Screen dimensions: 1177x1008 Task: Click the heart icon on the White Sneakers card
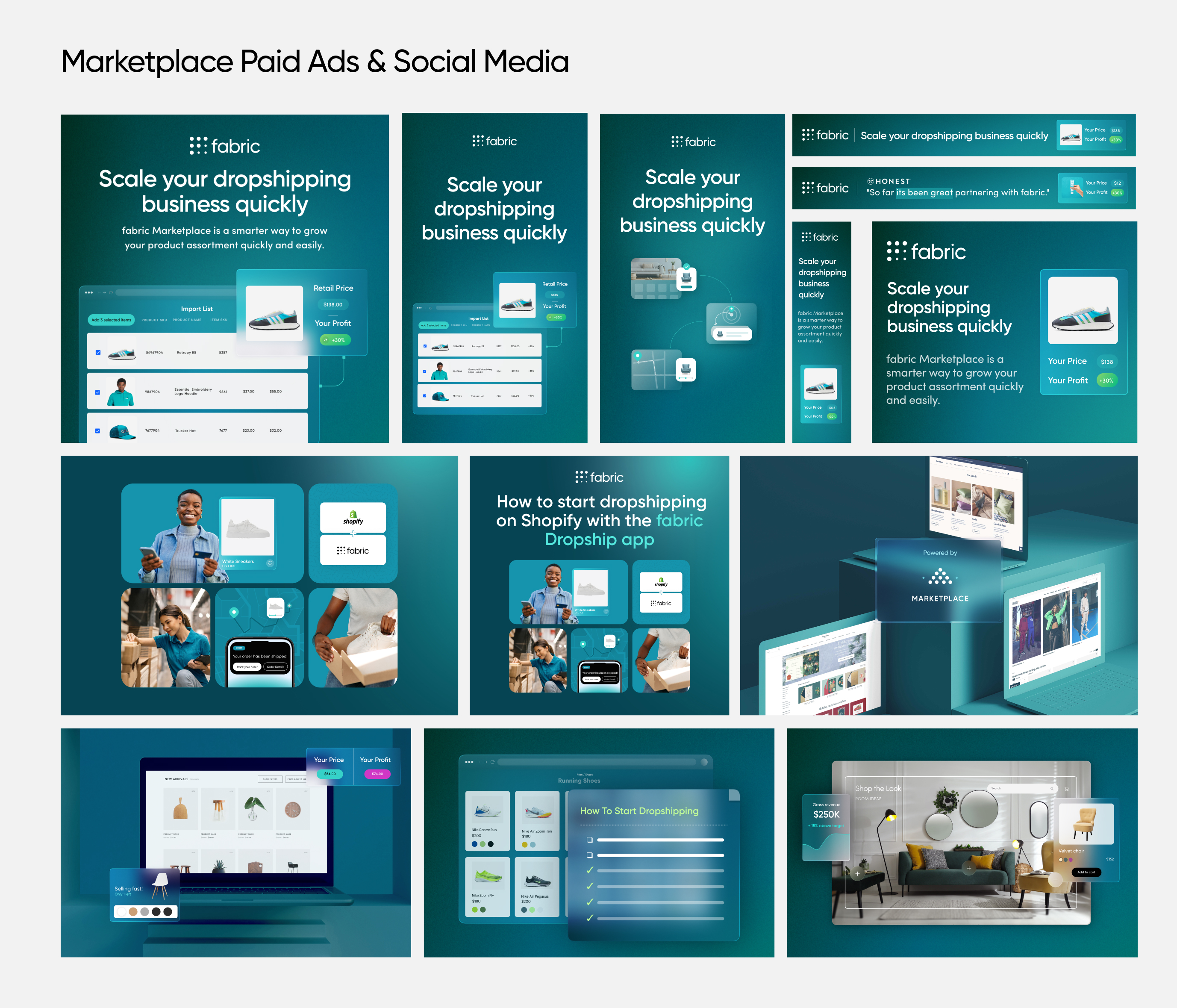(270, 563)
